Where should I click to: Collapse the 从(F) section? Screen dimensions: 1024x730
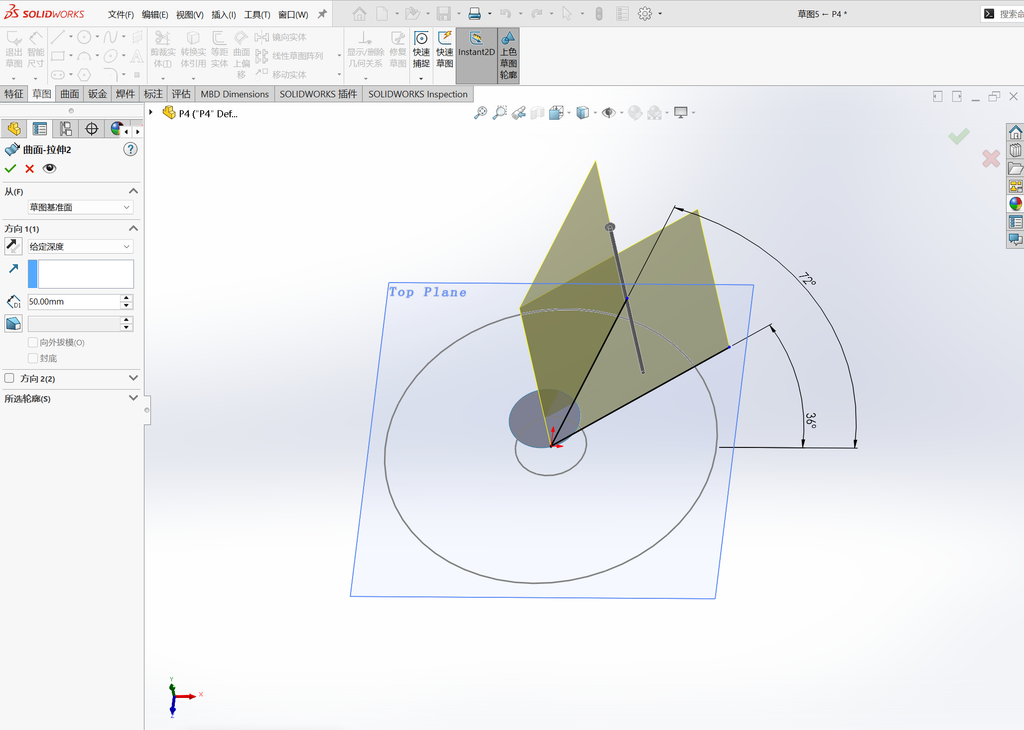tap(133, 191)
